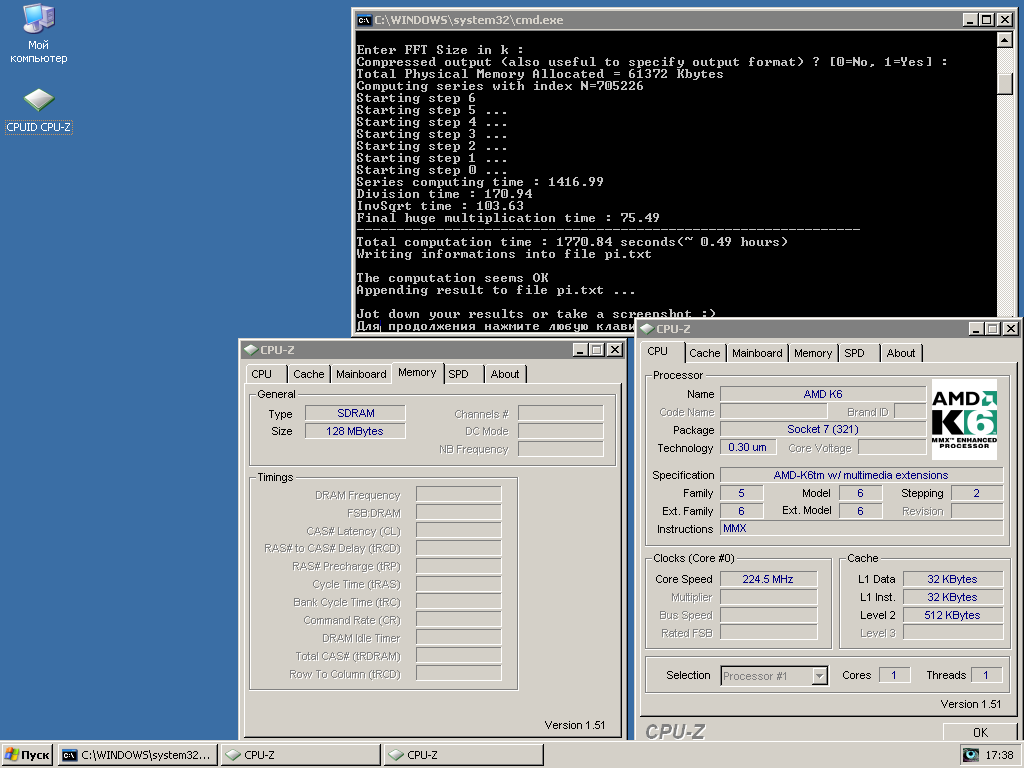Click the processor CPU-Z window title icon

pyautogui.click(x=647, y=329)
